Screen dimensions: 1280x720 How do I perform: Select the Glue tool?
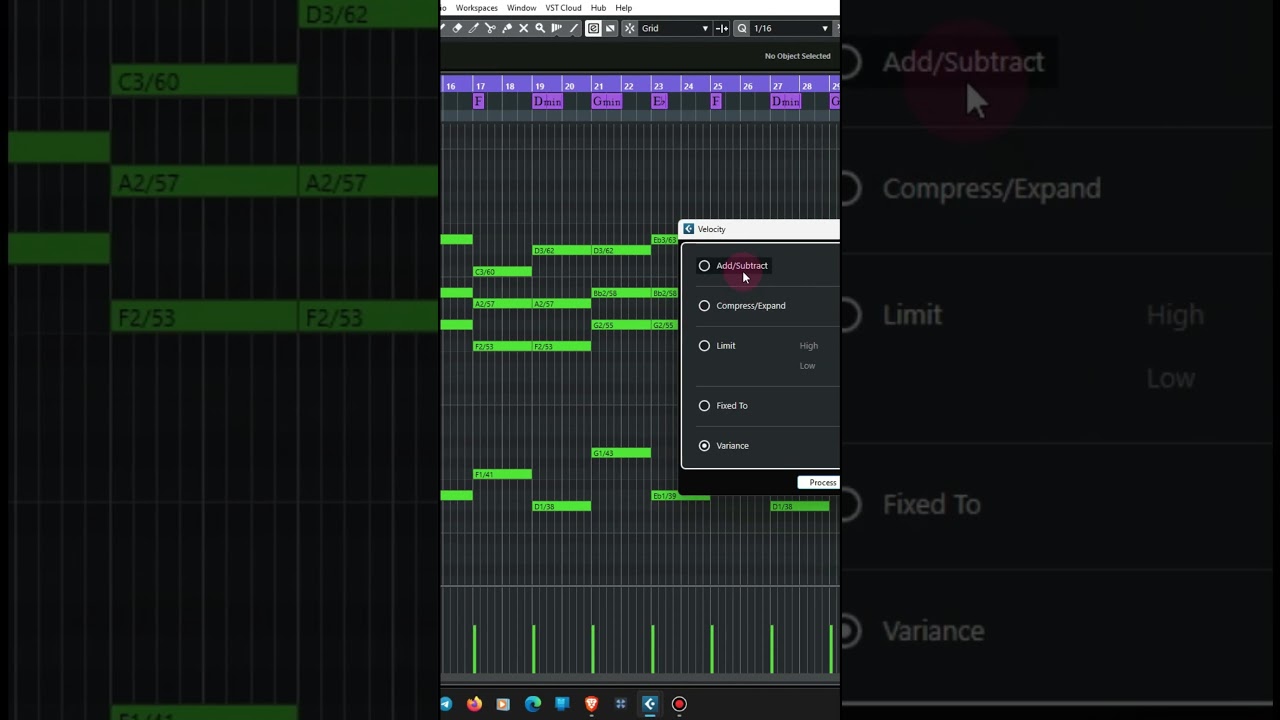pyautogui.click(x=507, y=28)
